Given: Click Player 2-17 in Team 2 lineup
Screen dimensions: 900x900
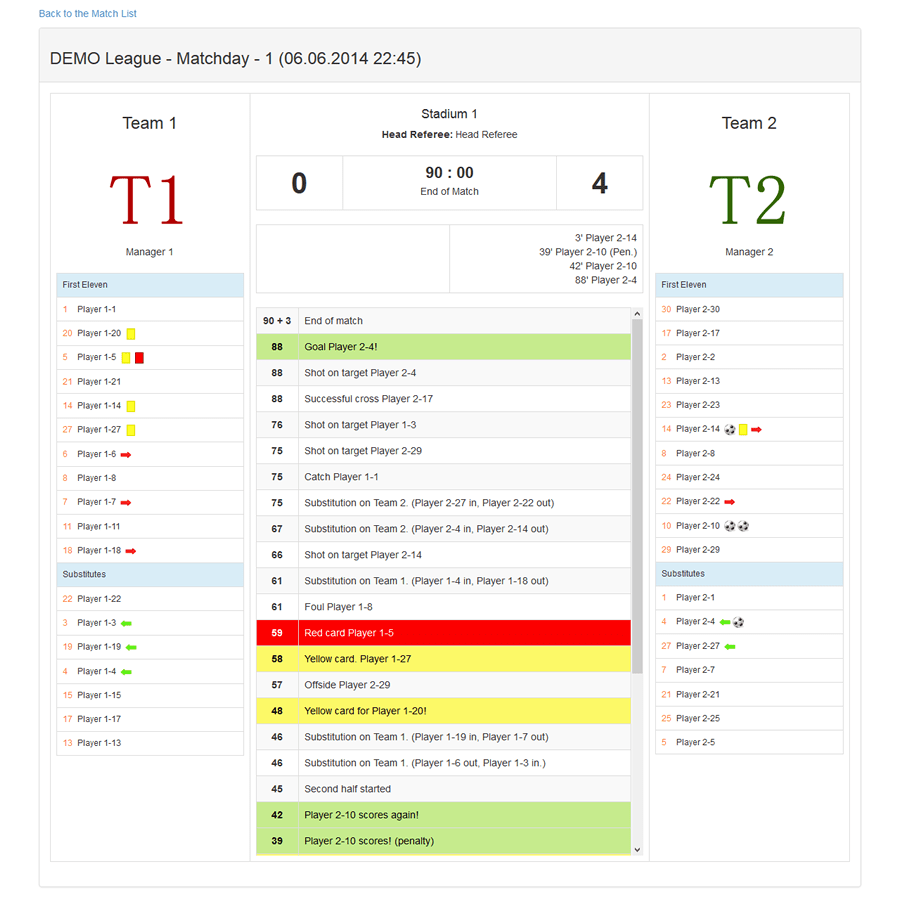Looking at the screenshot, I should [x=749, y=333].
